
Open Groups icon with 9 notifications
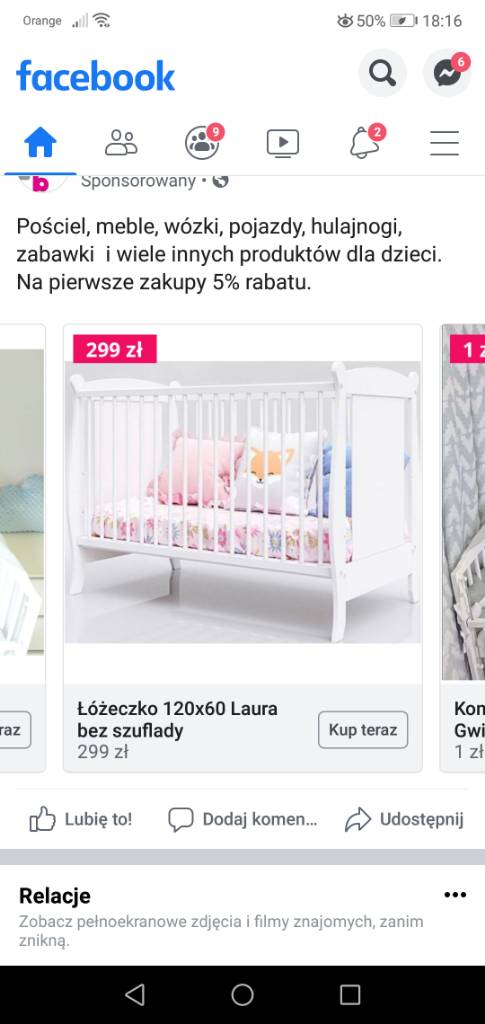[202, 142]
